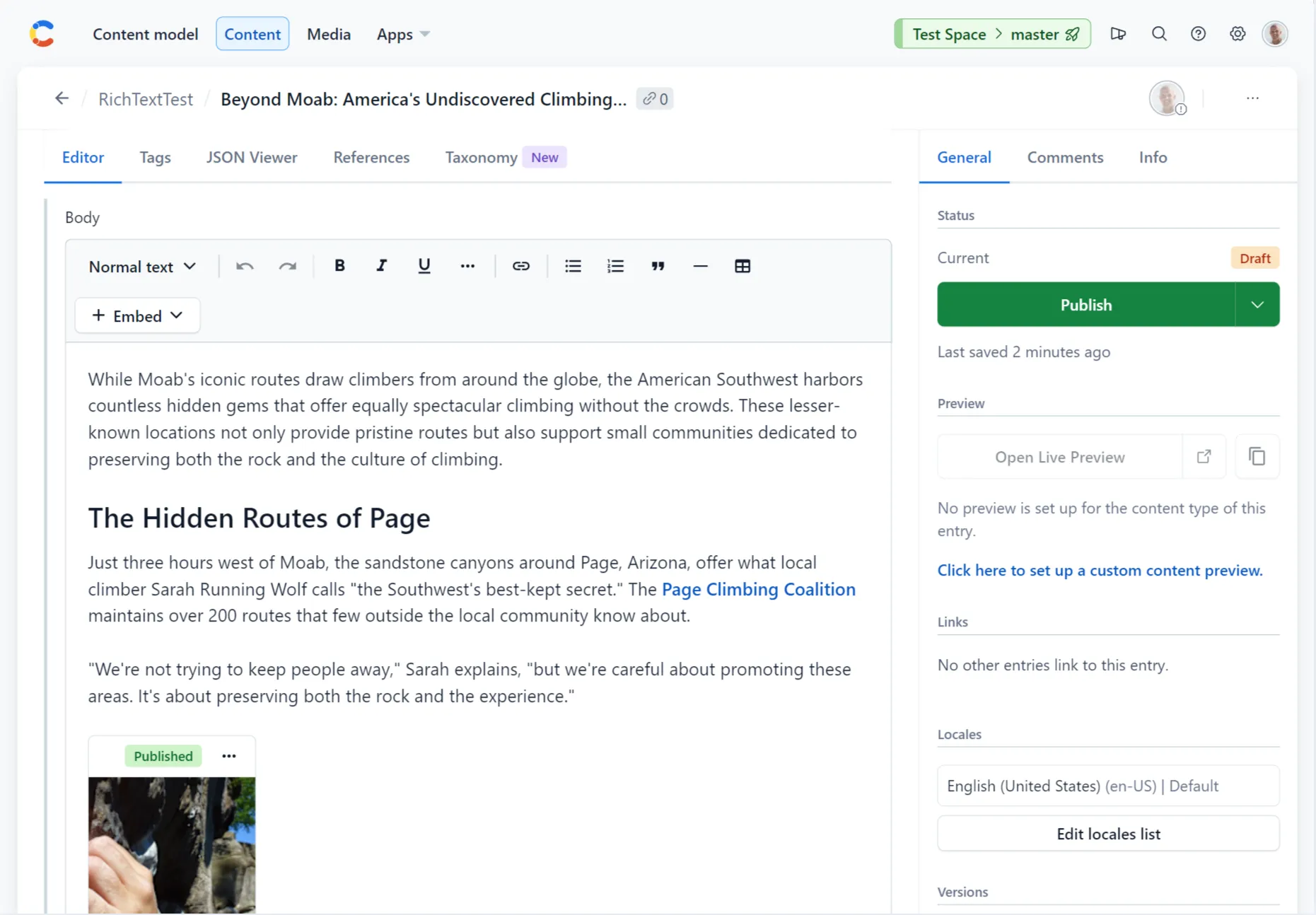Expand publish options arrow

click(x=1257, y=305)
